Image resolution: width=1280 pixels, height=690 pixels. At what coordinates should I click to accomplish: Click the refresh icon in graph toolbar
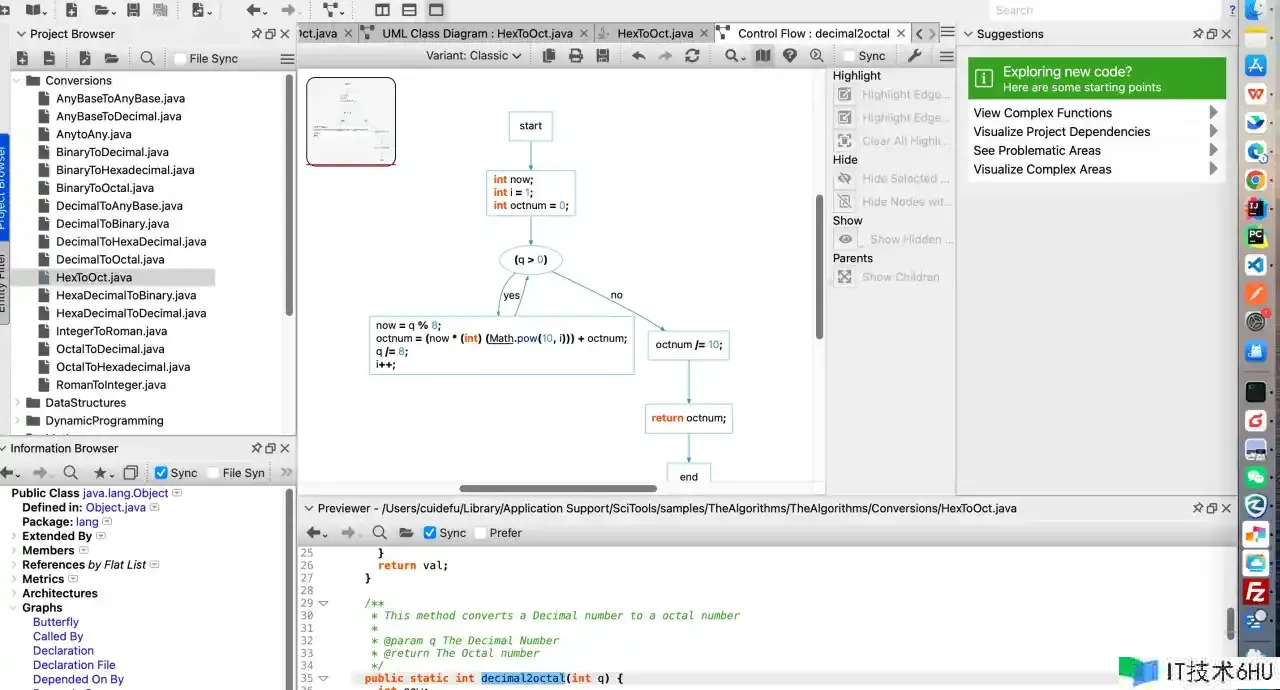[692, 56]
